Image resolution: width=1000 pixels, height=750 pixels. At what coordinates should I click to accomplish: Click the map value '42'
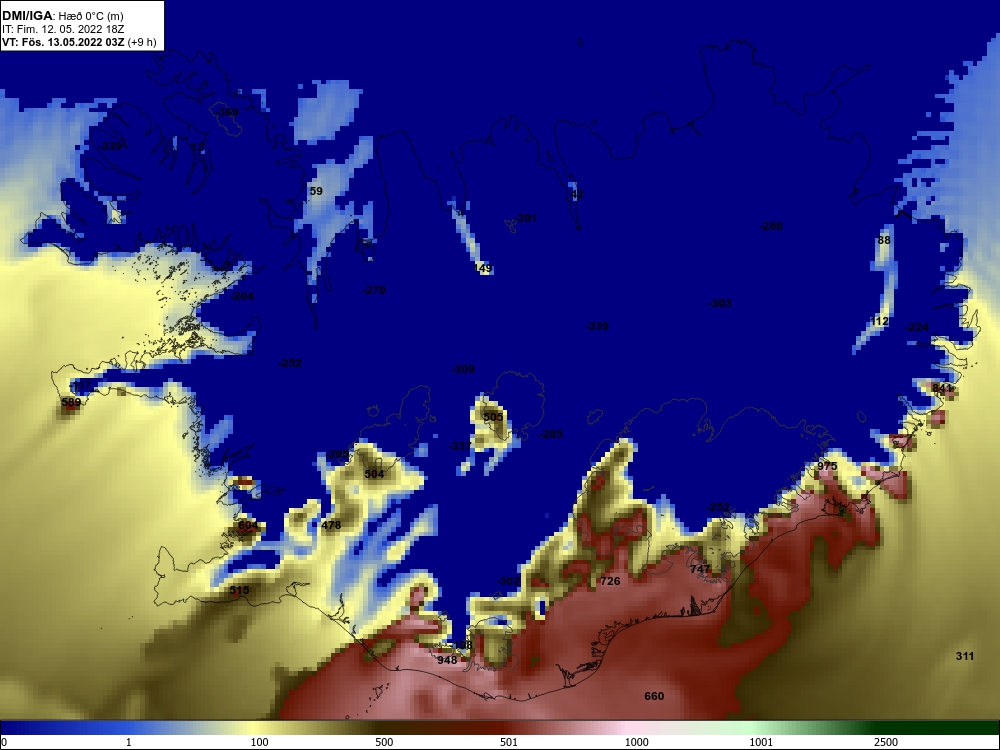577,194
